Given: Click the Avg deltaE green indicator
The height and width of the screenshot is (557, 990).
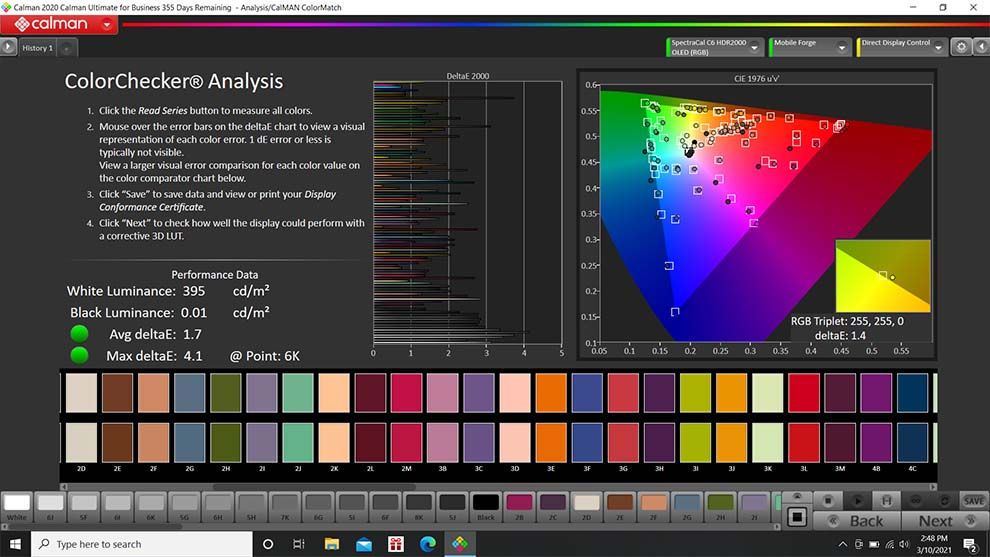Looking at the screenshot, I should (x=80, y=333).
